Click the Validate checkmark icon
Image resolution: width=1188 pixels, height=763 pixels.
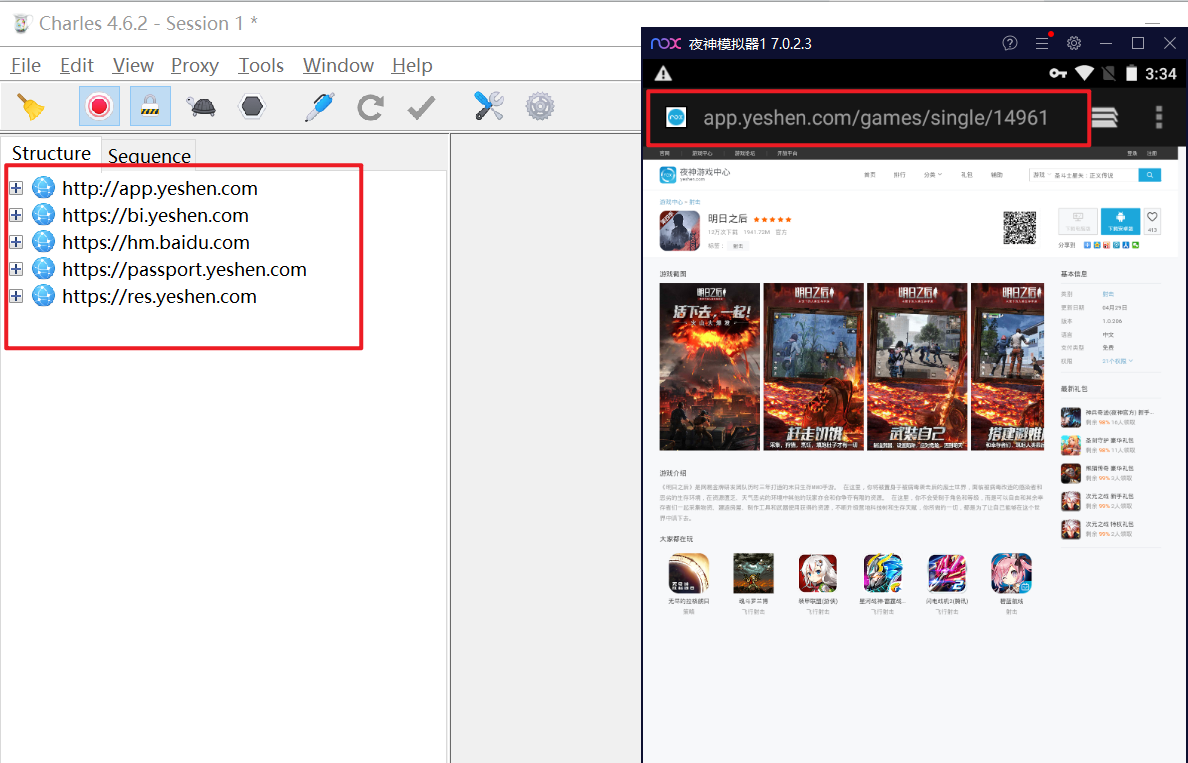(421, 107)
